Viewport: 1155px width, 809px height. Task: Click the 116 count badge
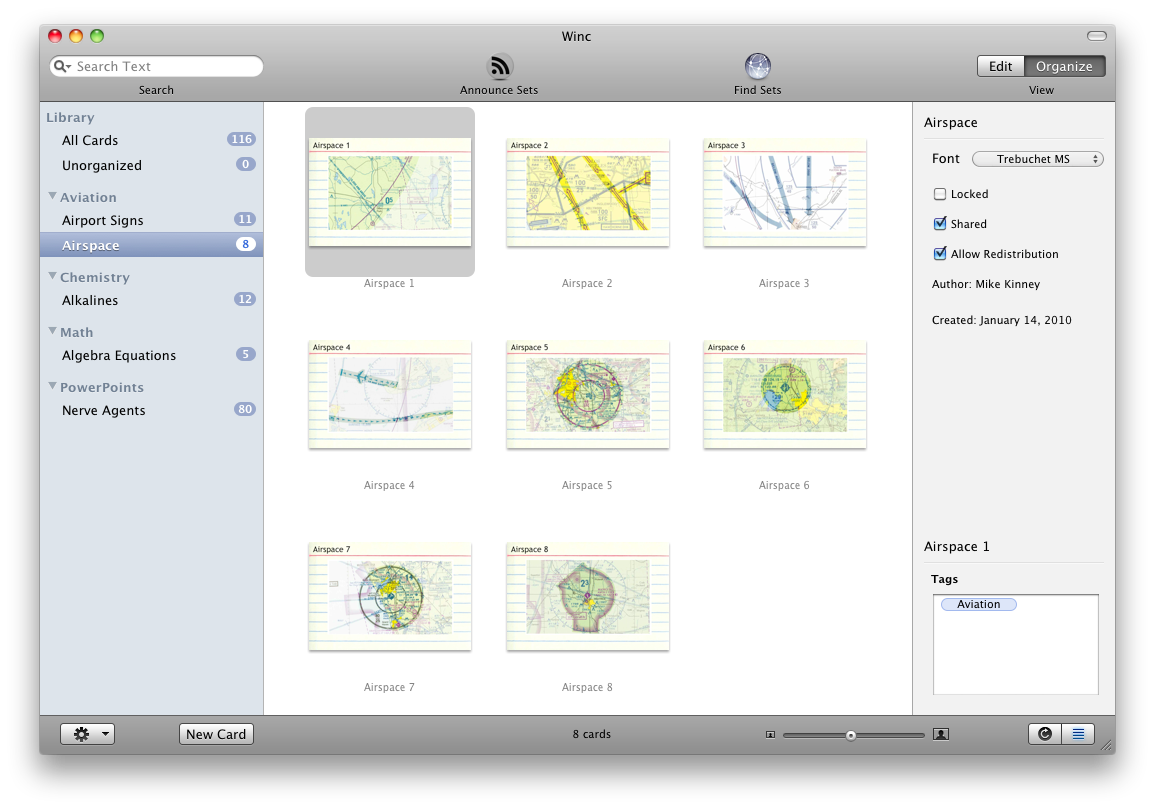(x=242, y=139)
